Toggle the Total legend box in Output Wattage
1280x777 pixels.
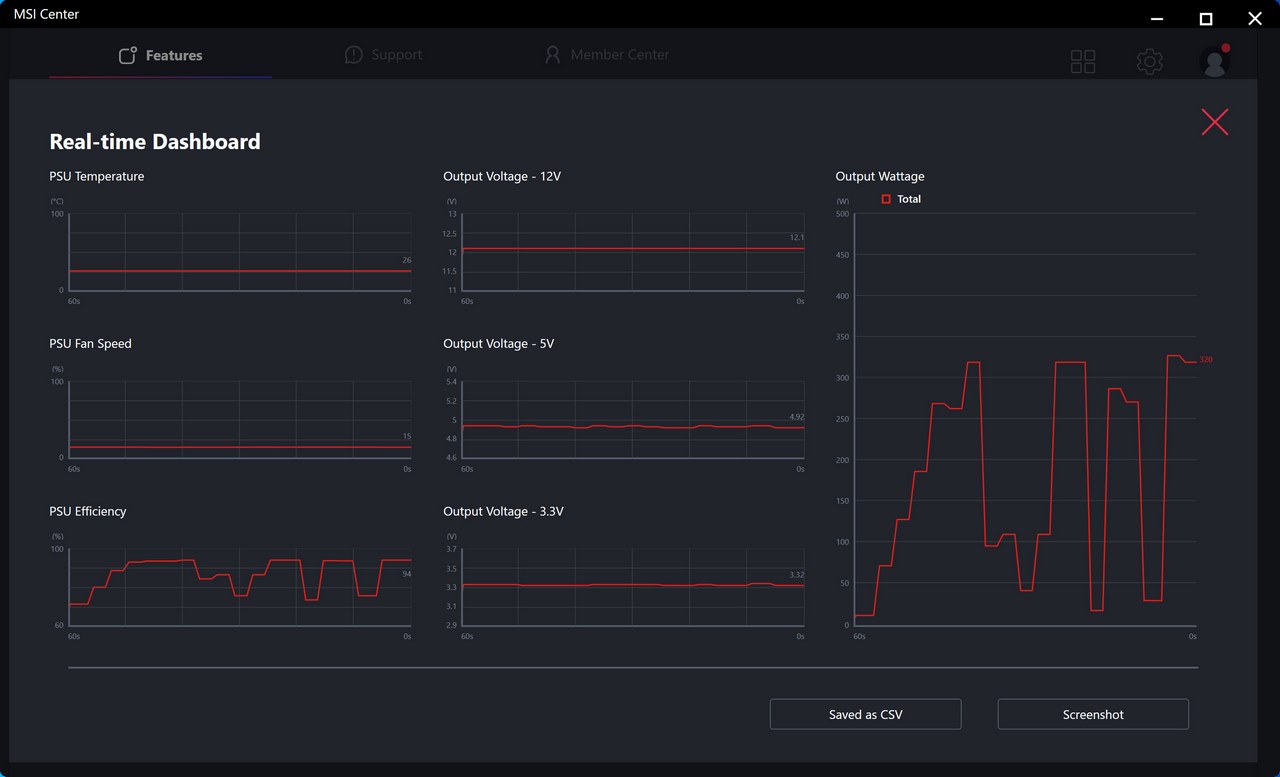[886, 199]
